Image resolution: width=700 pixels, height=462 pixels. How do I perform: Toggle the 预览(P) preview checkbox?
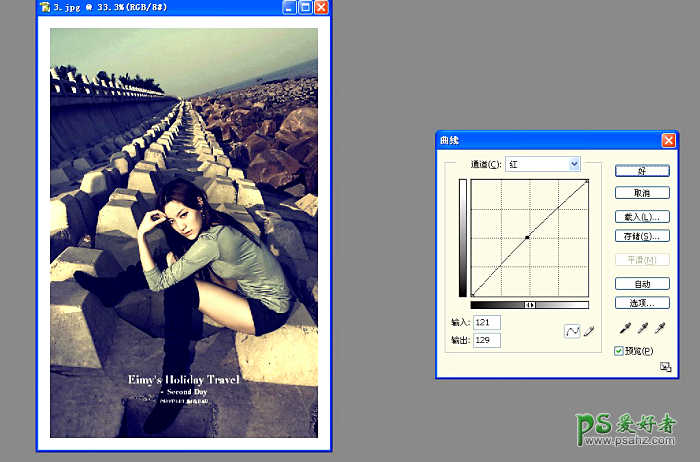[x=619, y=350]
